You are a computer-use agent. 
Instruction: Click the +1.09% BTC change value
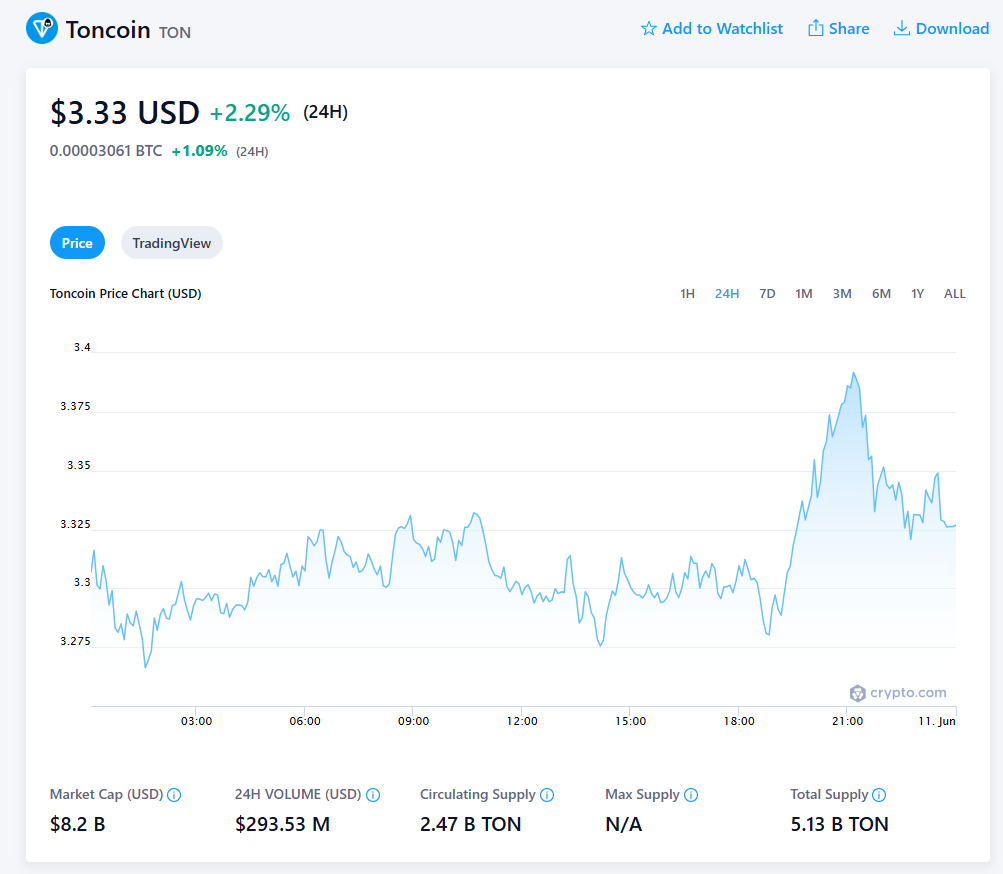pos(200,151)
